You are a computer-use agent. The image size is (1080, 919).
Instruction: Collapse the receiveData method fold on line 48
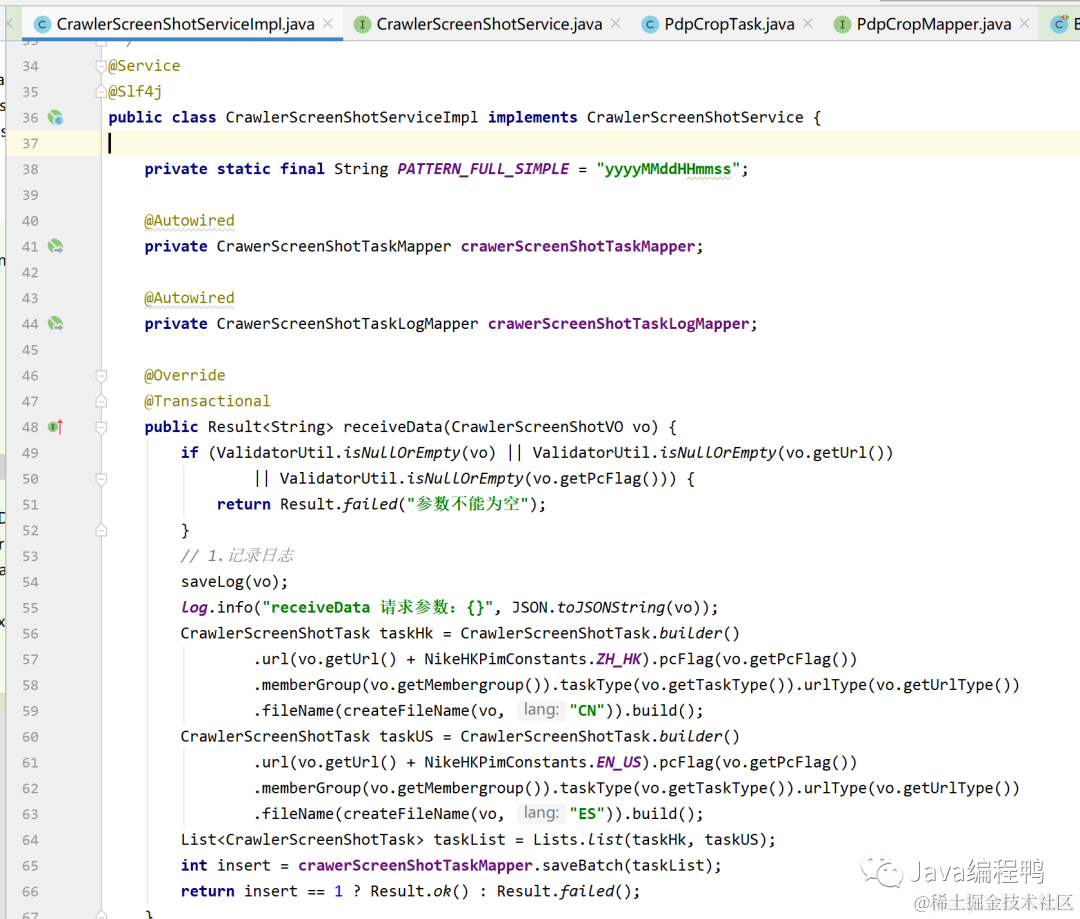point(101,427)
